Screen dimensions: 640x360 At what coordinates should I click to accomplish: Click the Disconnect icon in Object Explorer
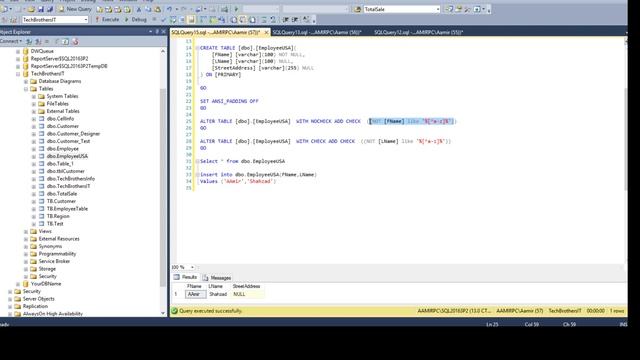pos(38,41)
